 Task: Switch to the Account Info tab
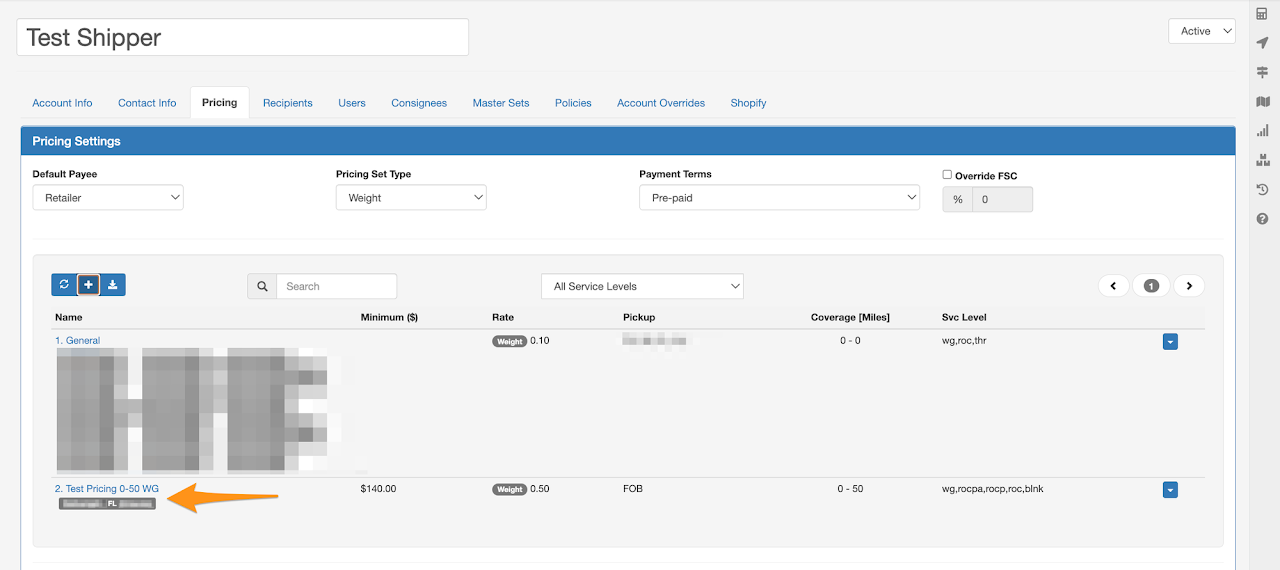(62, 103)
